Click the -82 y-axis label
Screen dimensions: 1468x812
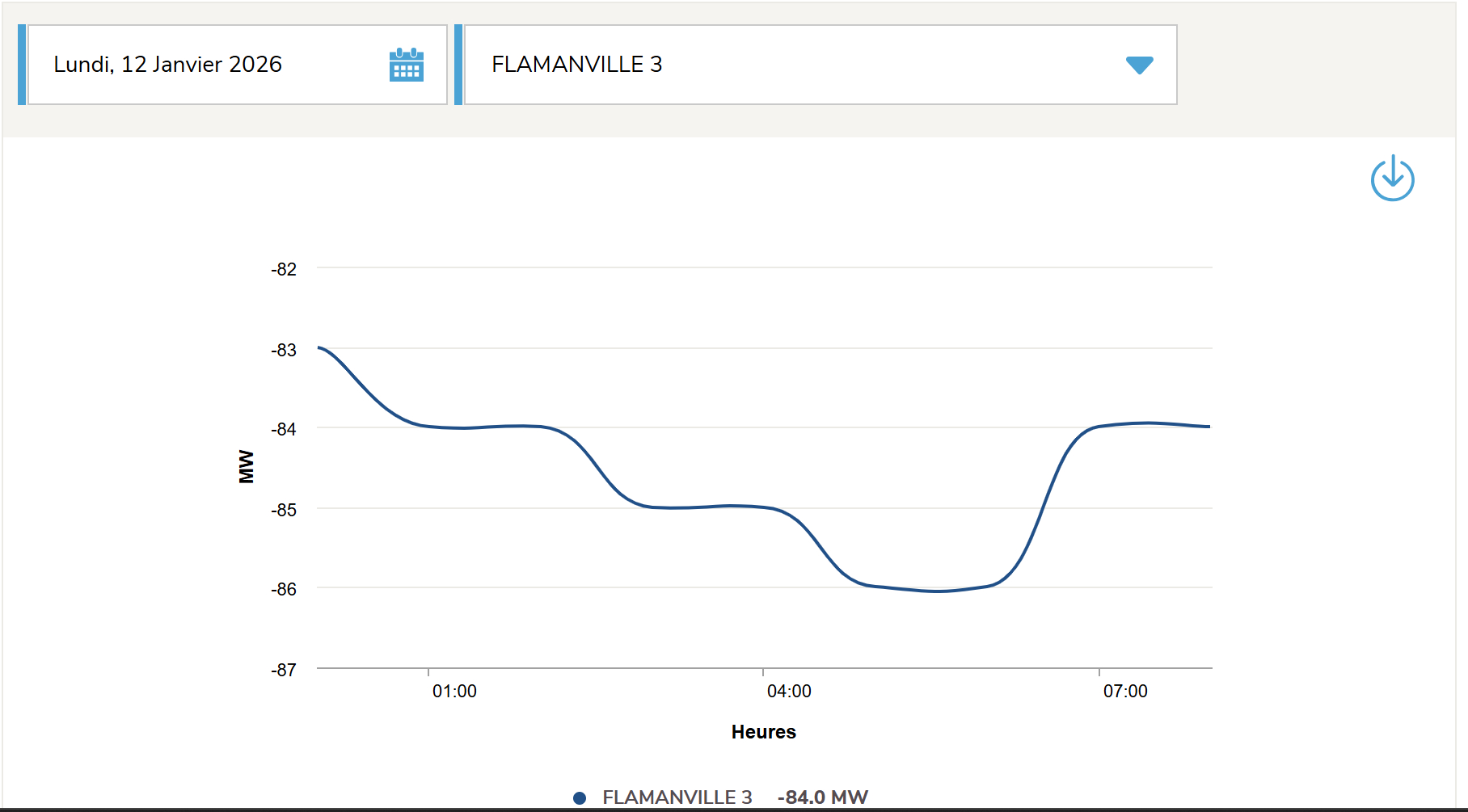point(284,270)
